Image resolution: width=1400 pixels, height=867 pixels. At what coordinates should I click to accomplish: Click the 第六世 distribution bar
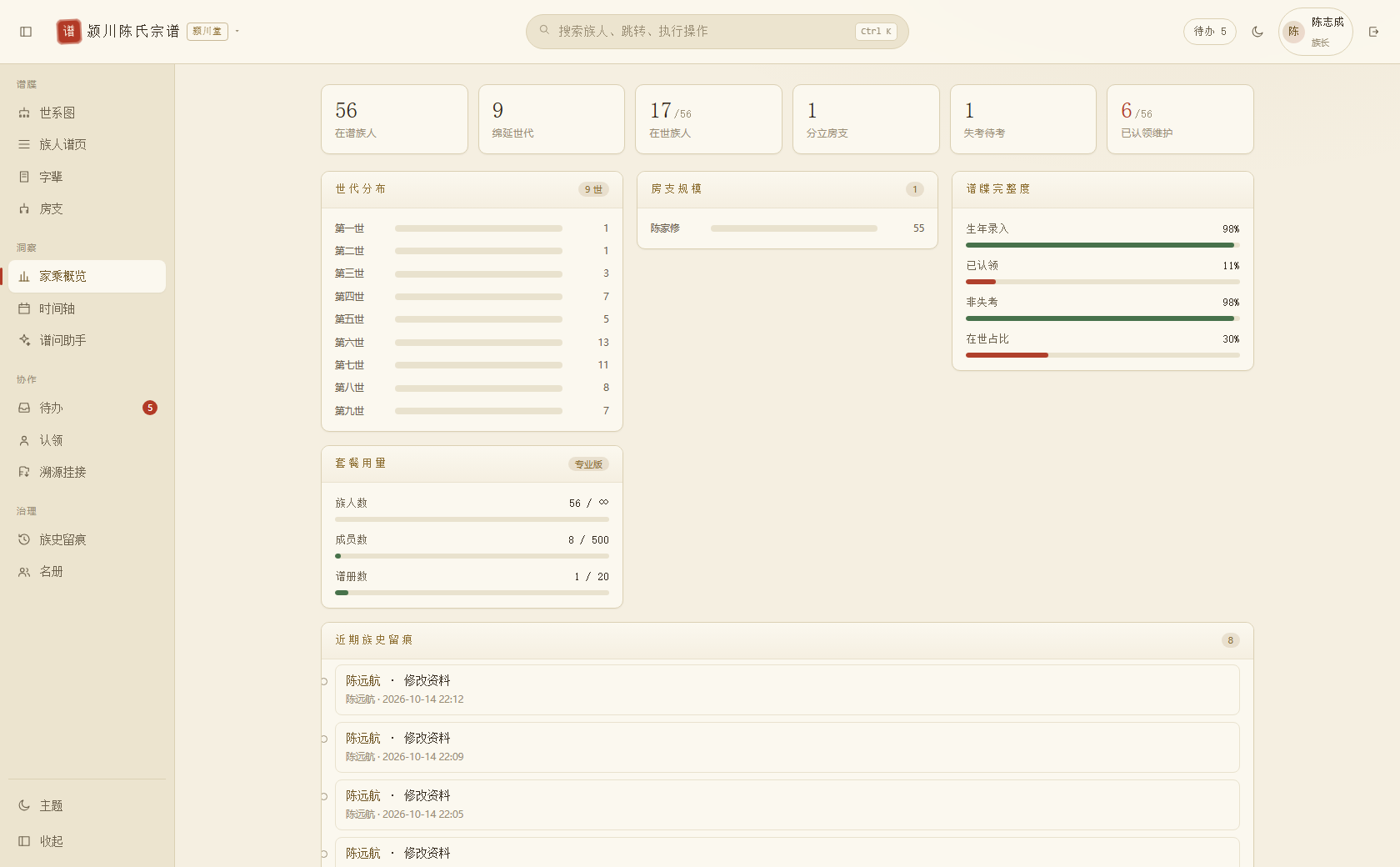tap(478, 343)
